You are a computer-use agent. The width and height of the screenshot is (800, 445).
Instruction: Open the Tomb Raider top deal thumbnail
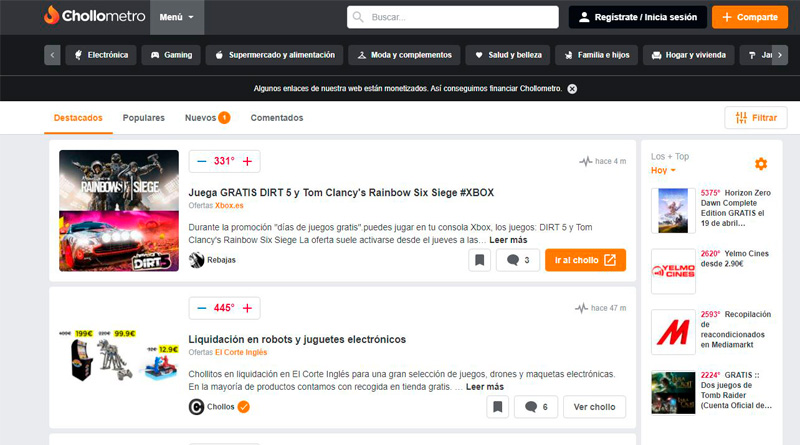pos(673,393)
